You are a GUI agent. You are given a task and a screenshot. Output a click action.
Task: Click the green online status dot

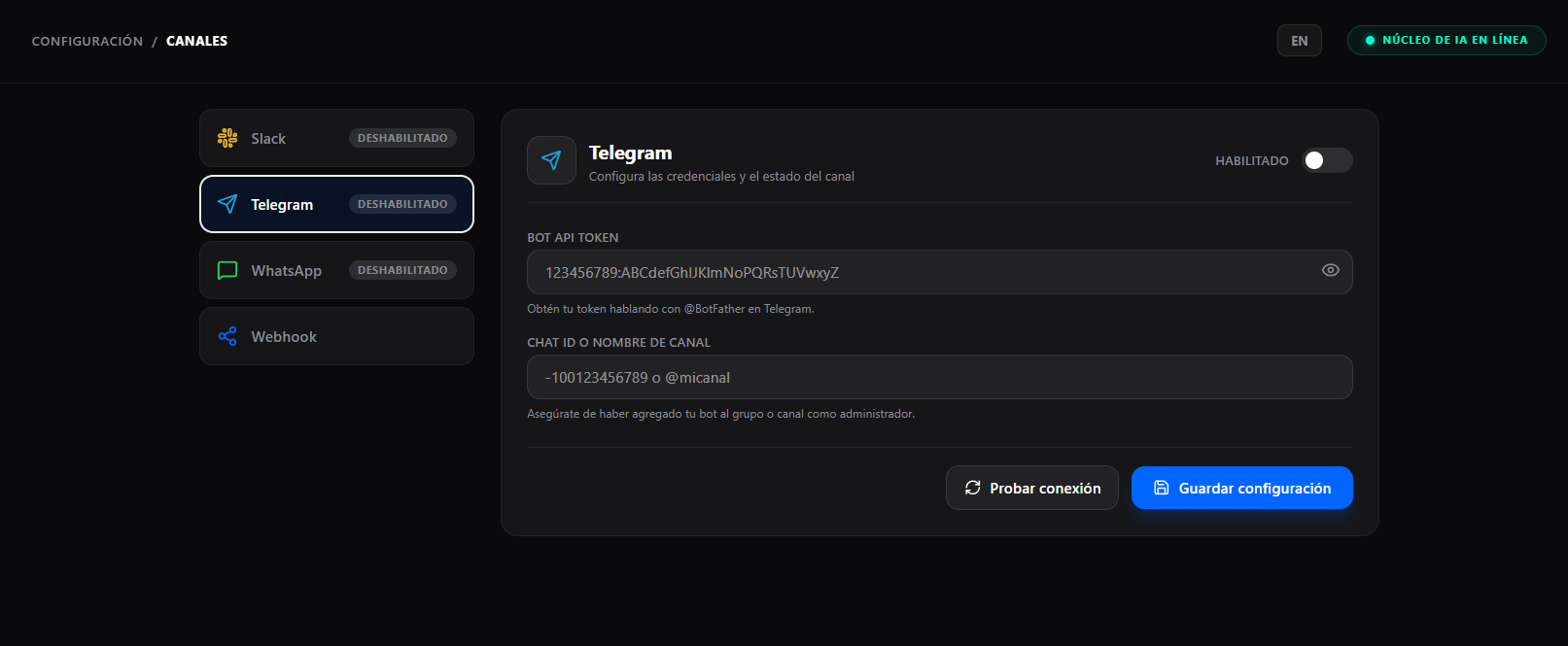pos(1371,41)
